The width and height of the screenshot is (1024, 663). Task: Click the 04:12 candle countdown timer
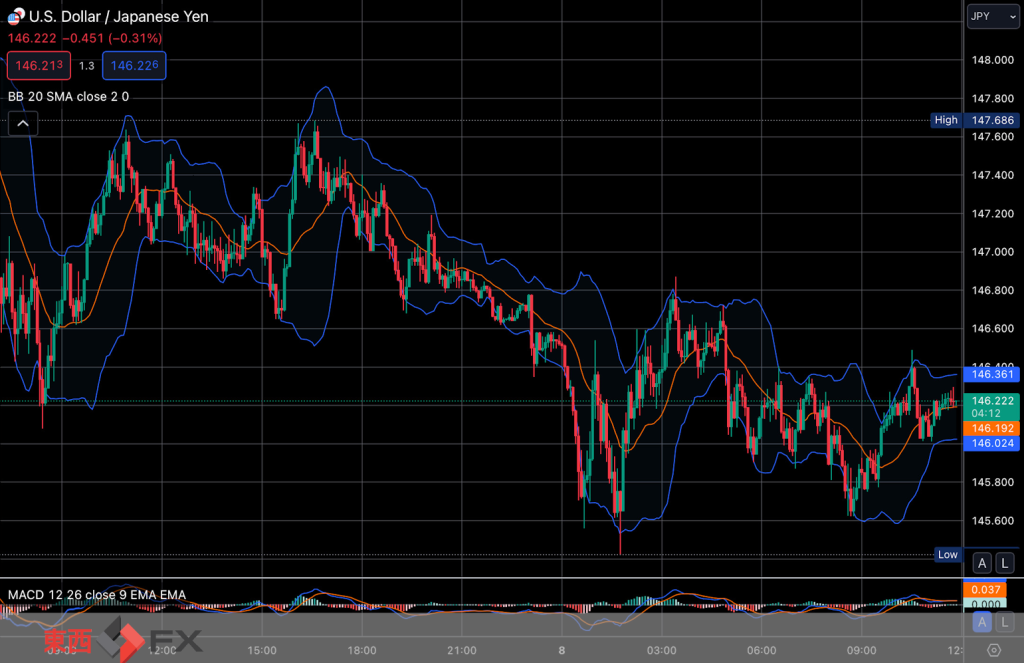tap(985, 413)
